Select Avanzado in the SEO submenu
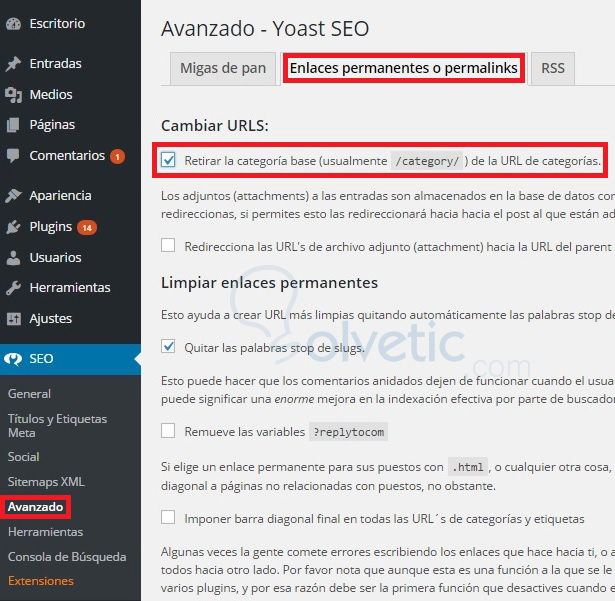615x601 pixels. 35,507
